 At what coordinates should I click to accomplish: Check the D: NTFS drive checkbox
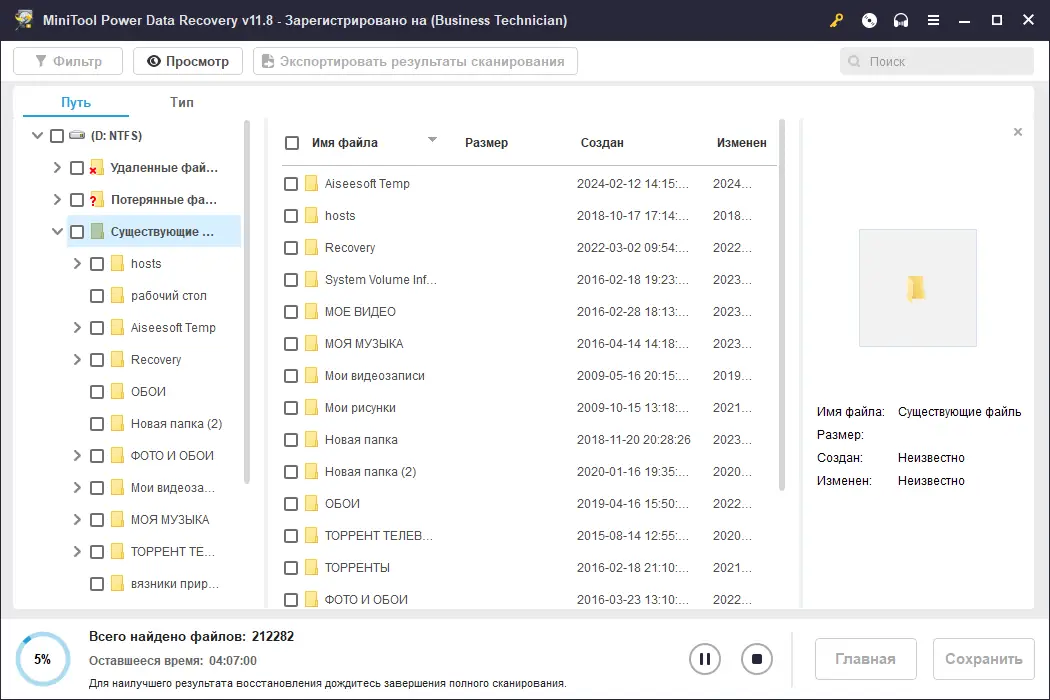[x=57, y=136]
